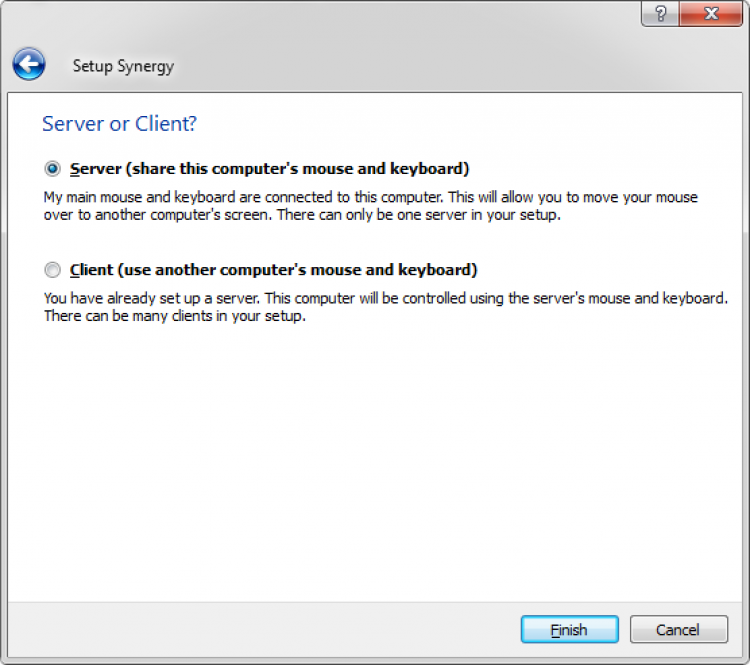This screenshot has width=750, height=665.
Task: Click the Client option label text
Action: coord(274,270)
